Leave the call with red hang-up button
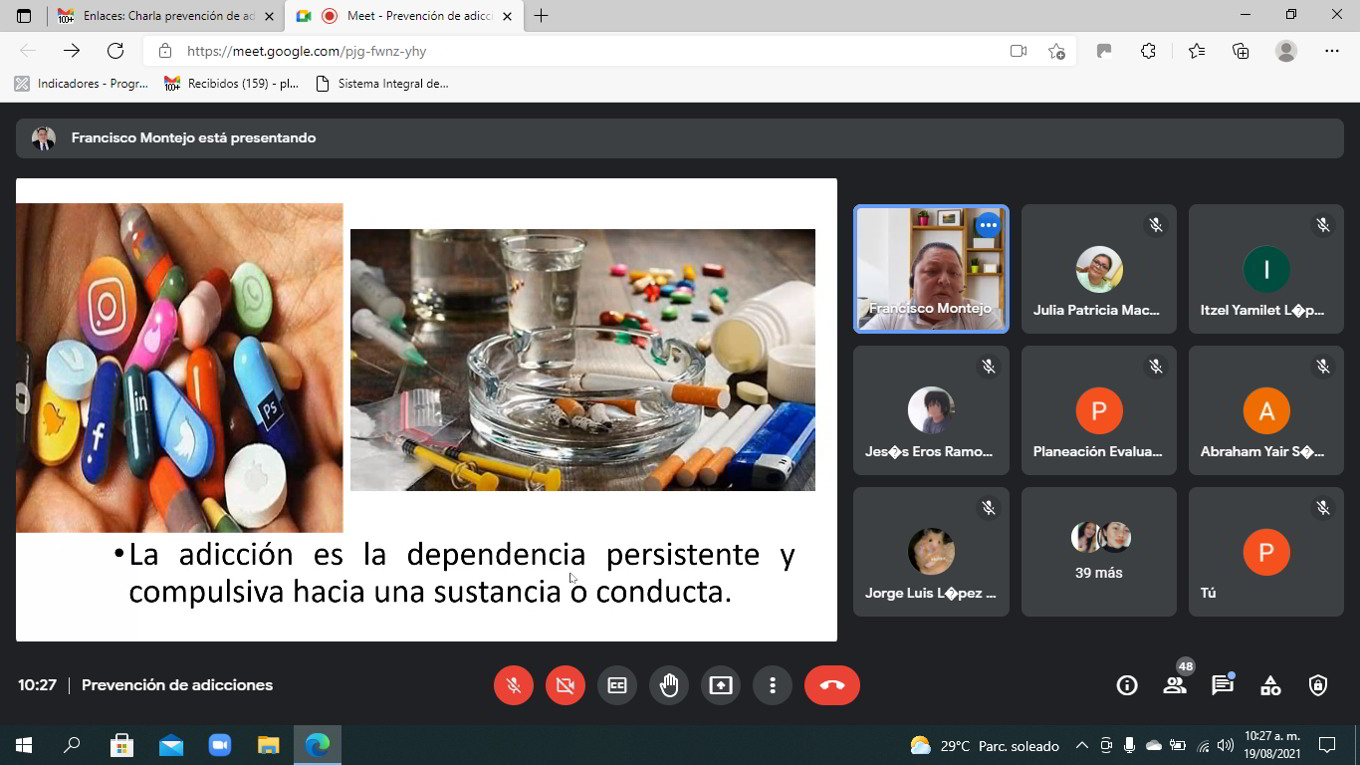 tap(832, 685)
